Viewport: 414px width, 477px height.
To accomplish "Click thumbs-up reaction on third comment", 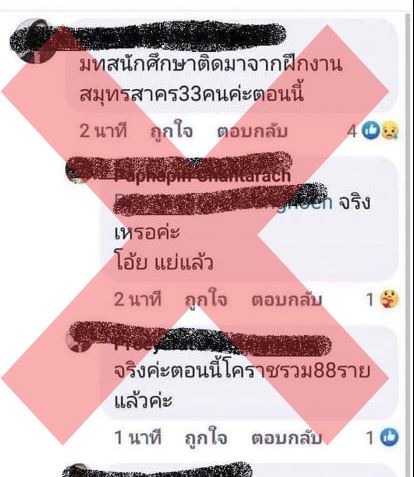I will tap(389, 437).
